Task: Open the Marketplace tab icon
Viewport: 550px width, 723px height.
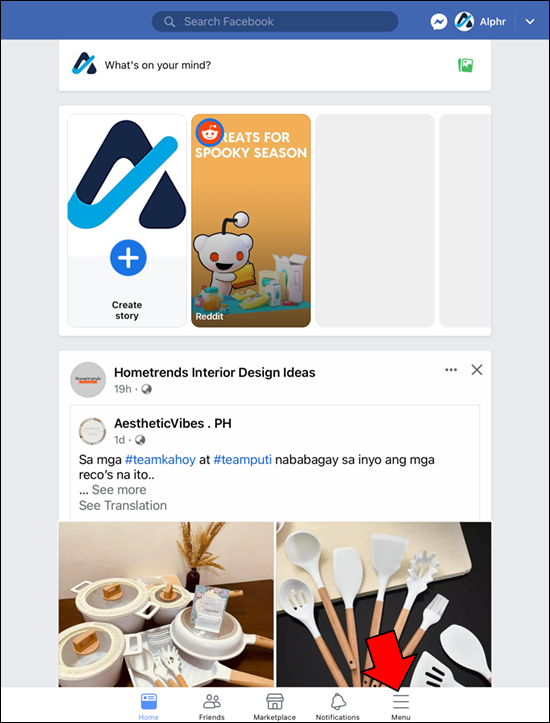Action: coord(275,702)
